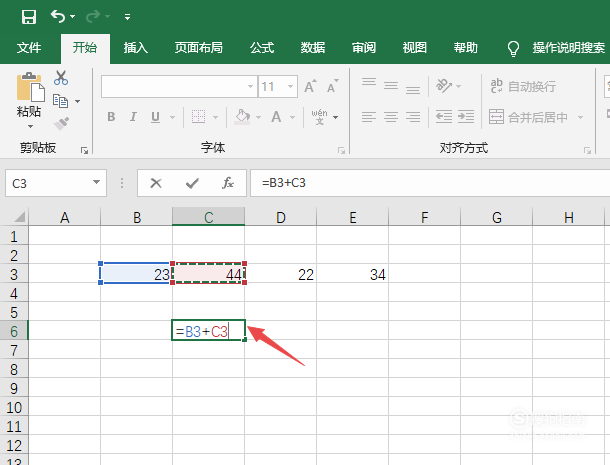Align text to vertical middle
Image resolution: width=610 pixels, height=465 pixels.
click(x=391, y=86)
